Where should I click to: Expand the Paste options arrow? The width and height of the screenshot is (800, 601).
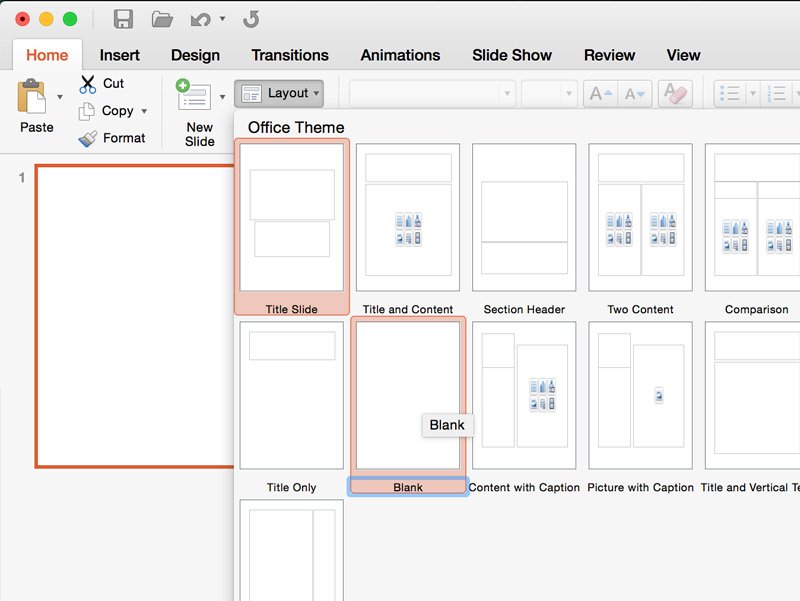coord(60,96)
